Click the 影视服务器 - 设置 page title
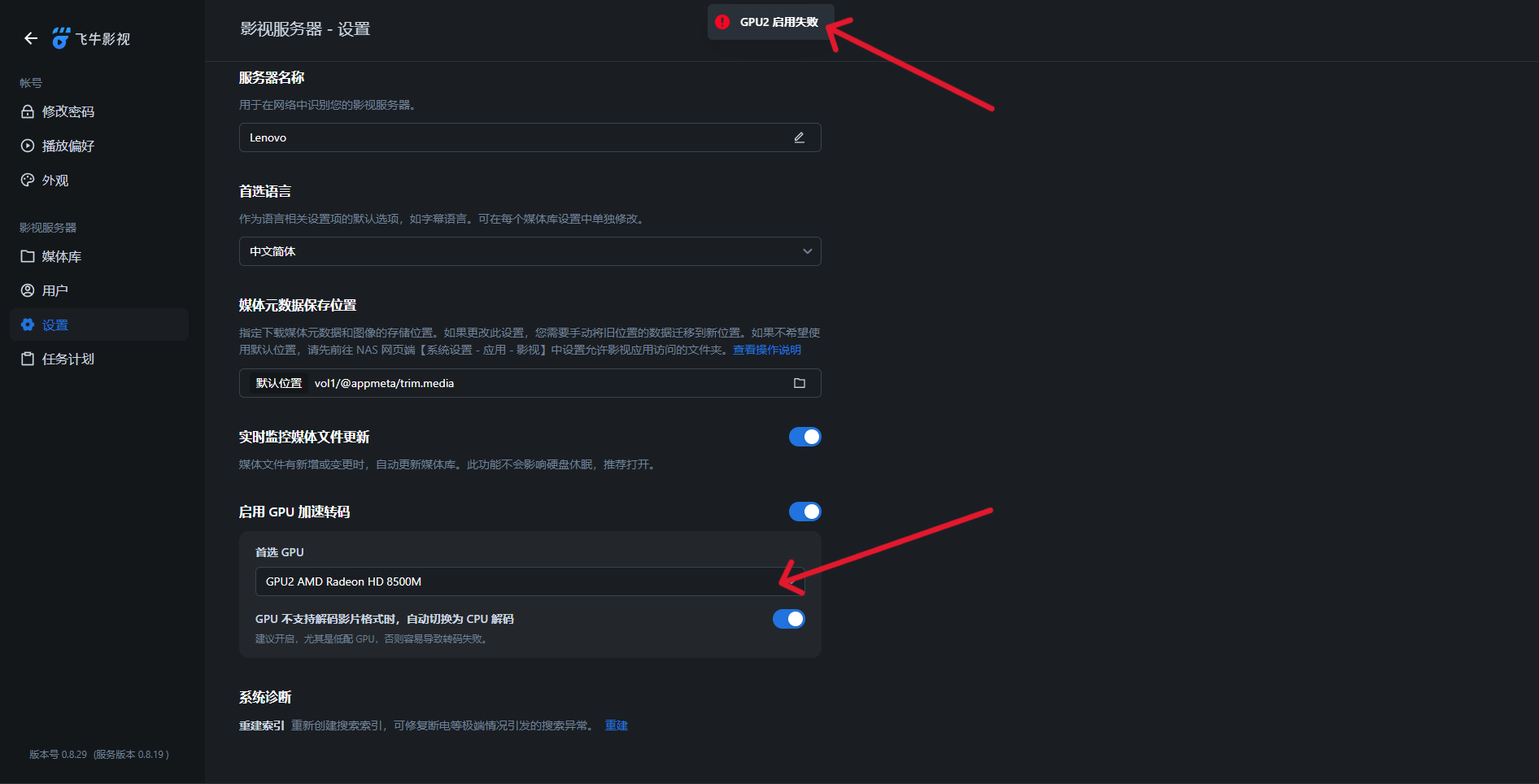1539x784 pixels. (x=305, y=29)
